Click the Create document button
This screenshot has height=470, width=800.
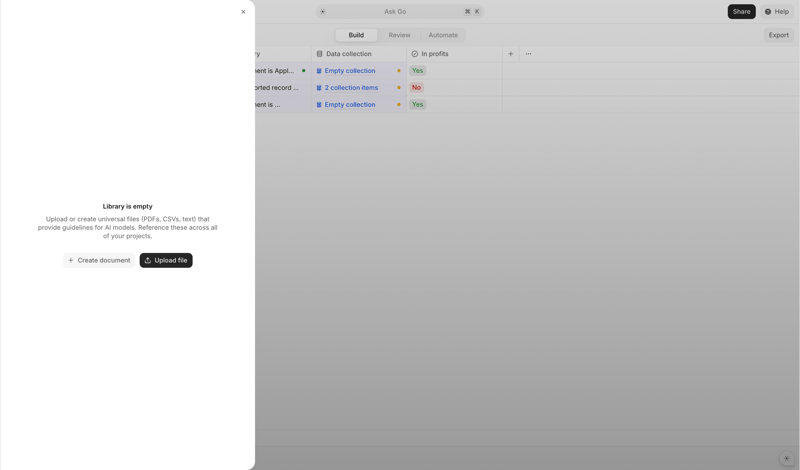click(x=99, y=260)
